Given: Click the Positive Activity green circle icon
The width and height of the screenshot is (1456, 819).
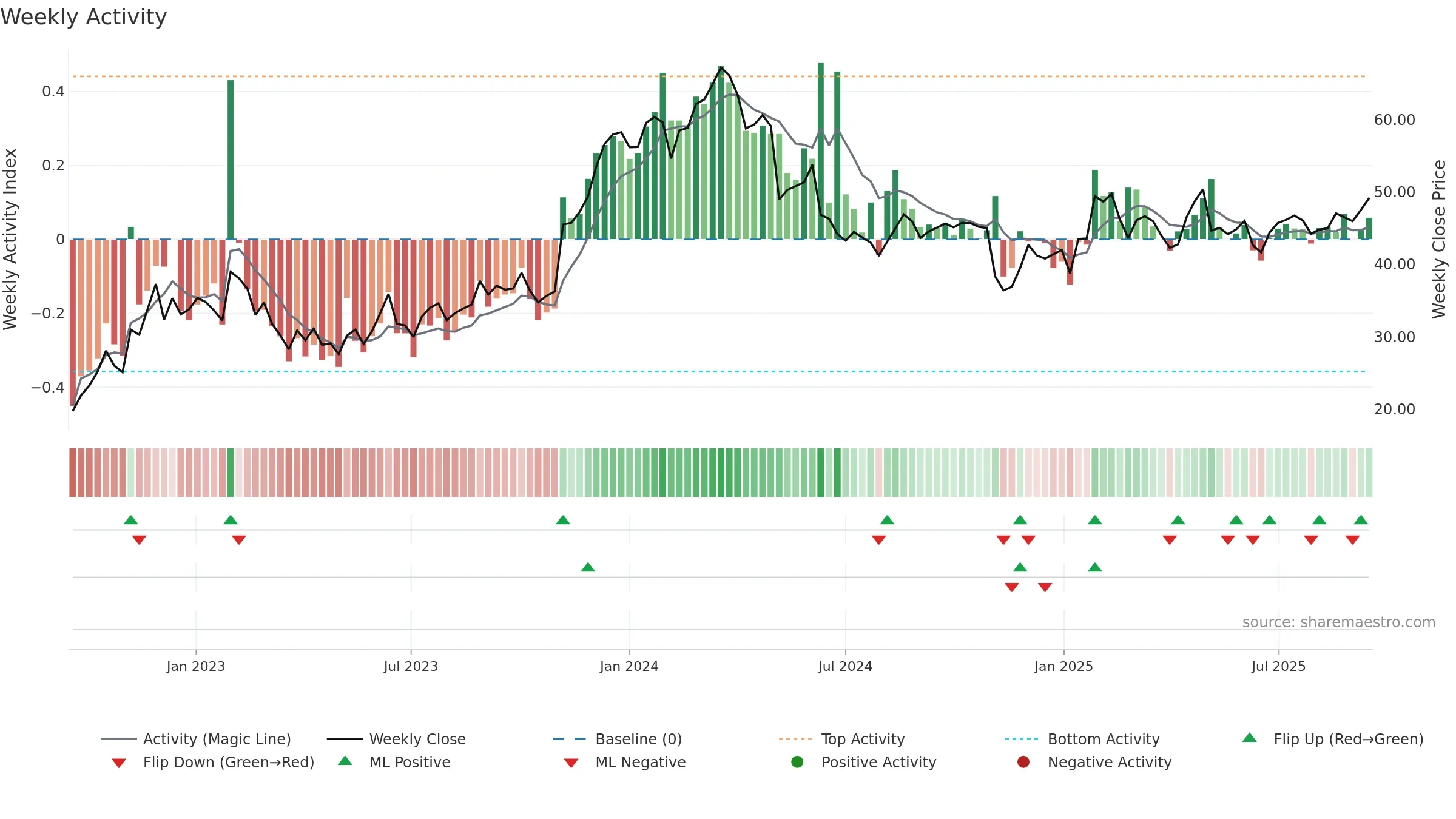Looking at the screenshot, I should 798,761.
